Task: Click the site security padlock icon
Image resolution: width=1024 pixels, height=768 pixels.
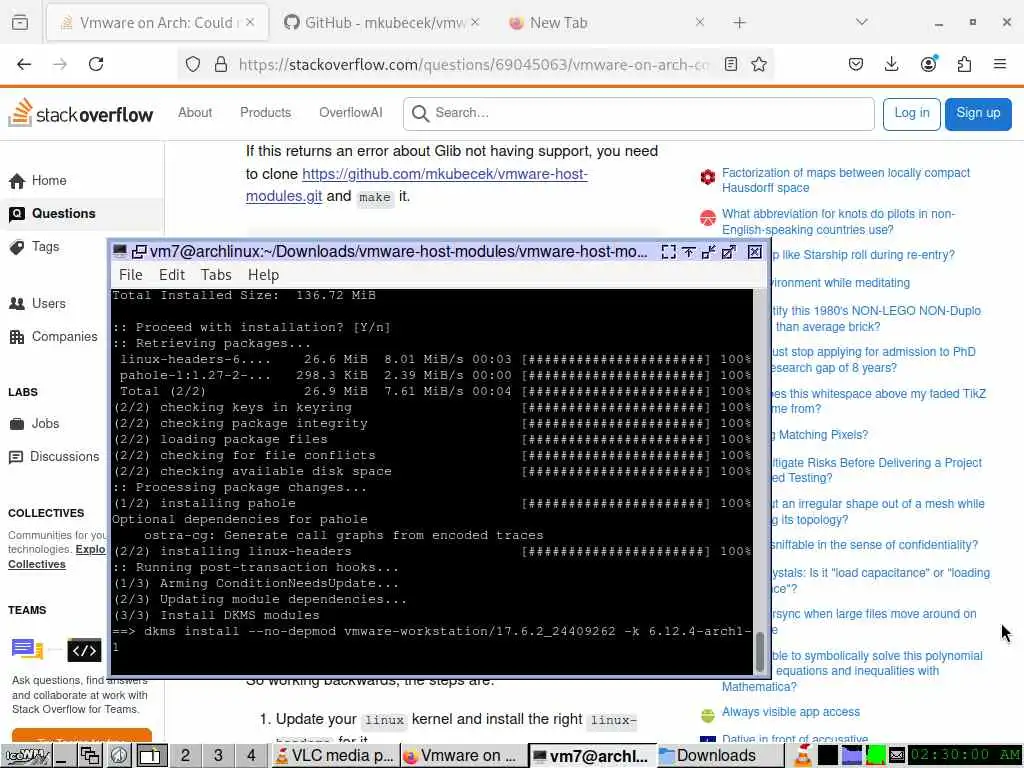Action: tap(221, 64)
